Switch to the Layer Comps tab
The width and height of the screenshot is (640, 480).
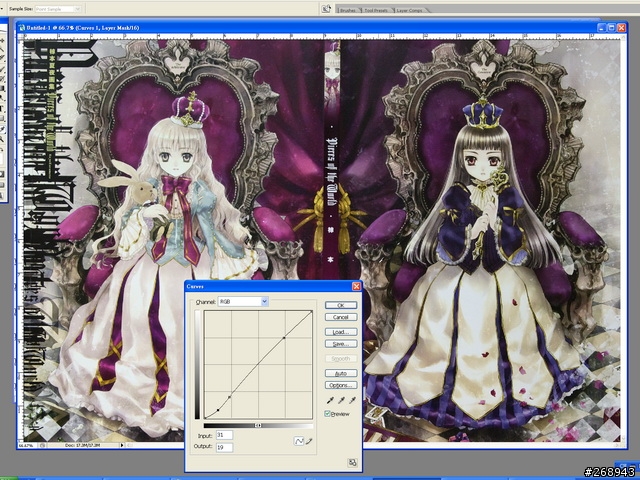tap(409, 10)
